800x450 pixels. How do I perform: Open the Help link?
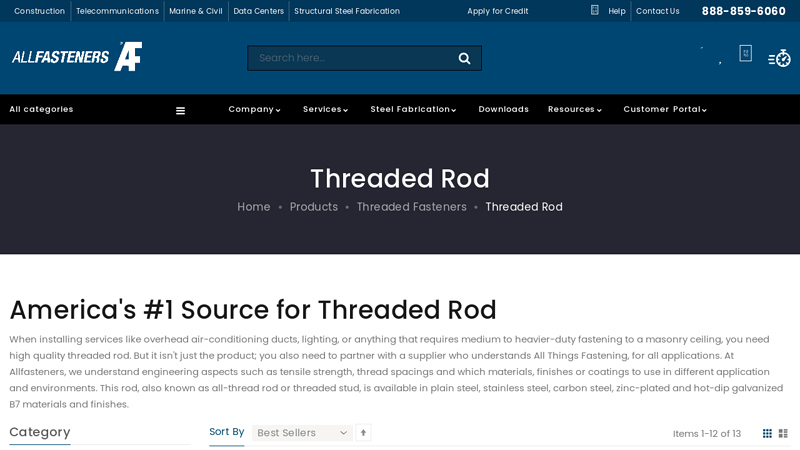tap(617, 11)
